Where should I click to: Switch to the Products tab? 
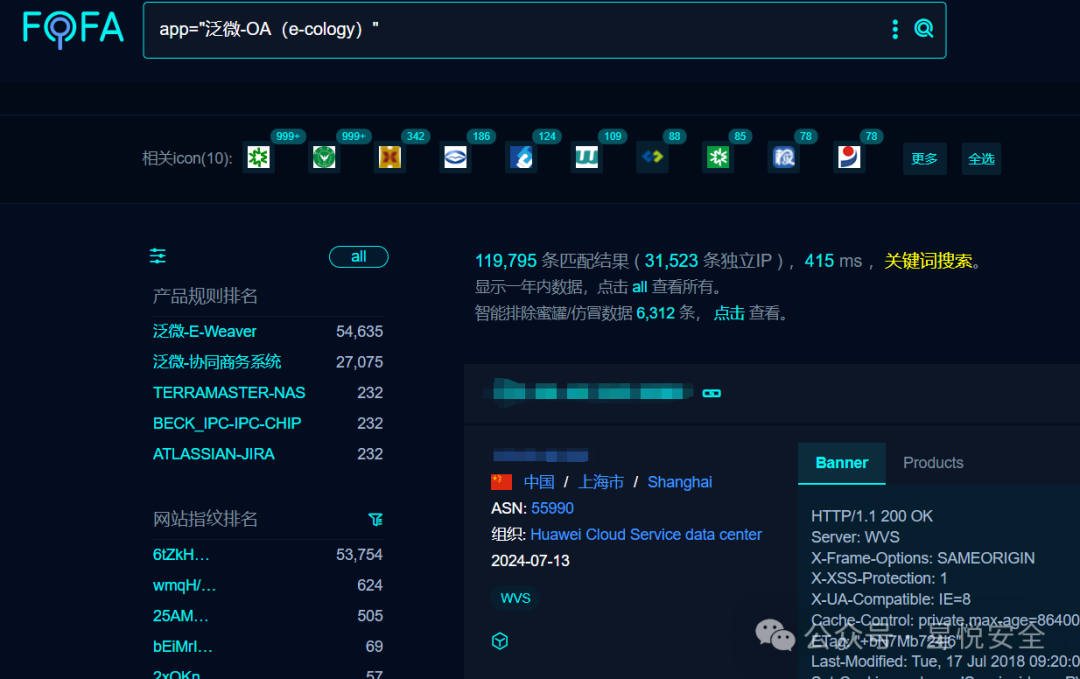click(x=933, y=463)
